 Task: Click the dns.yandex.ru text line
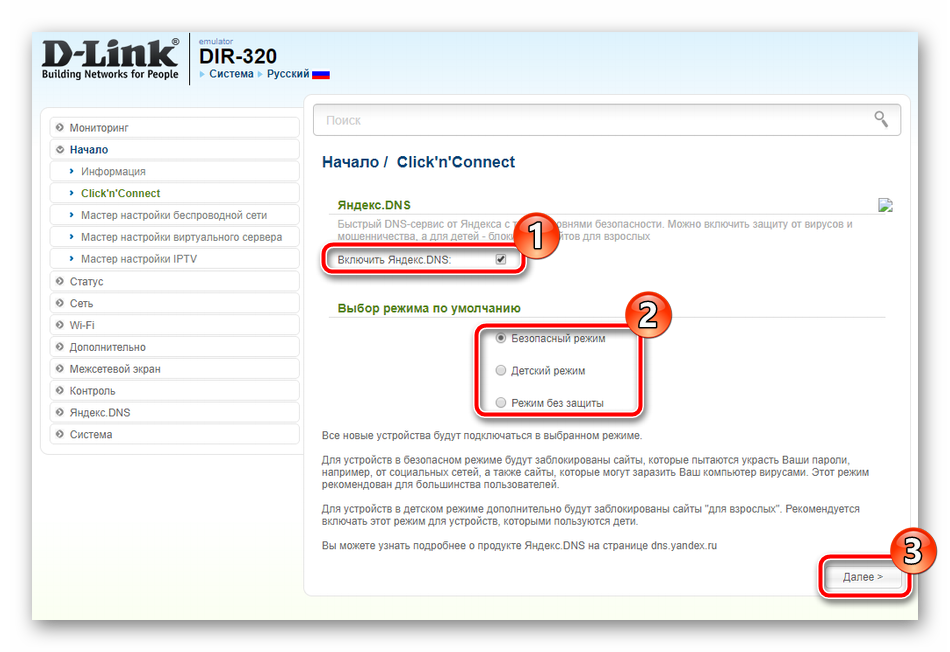coord(519,545)
